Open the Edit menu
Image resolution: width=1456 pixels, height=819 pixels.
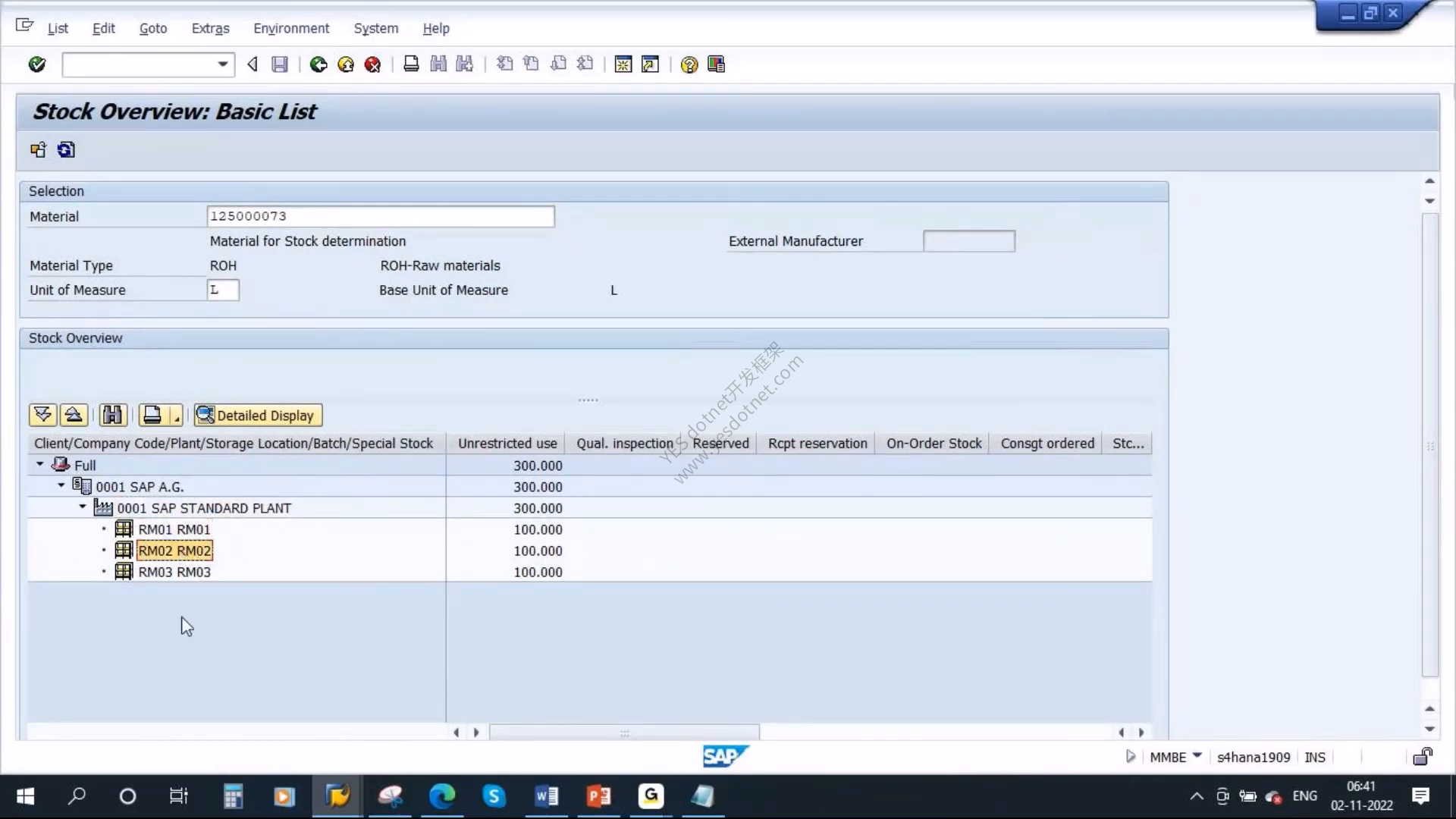point(103,28)
